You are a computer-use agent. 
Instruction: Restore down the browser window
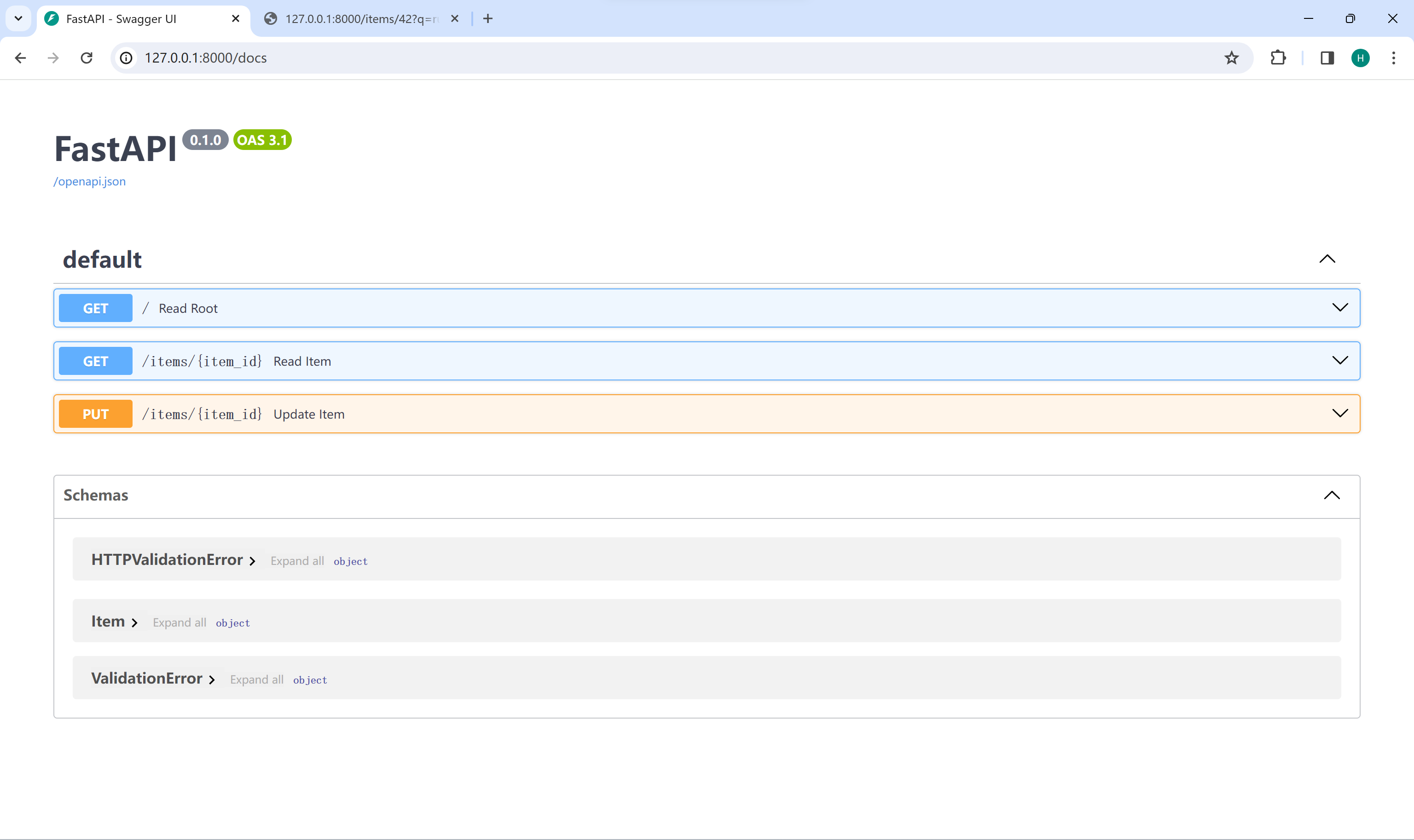pyautogui.click(x=1350, y=19)
